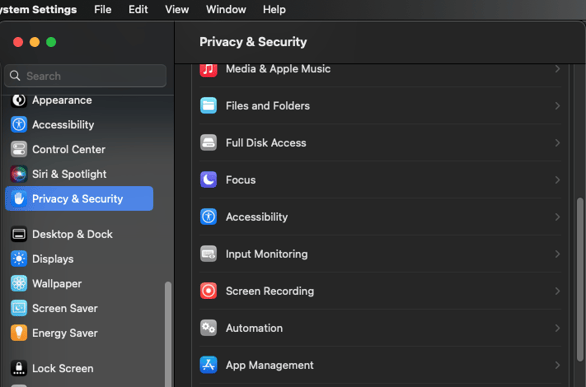The height and width of the screenshot is (387, 586).
Task: Click Wallpaper sidebar icon
Action: tap(19, 284)
